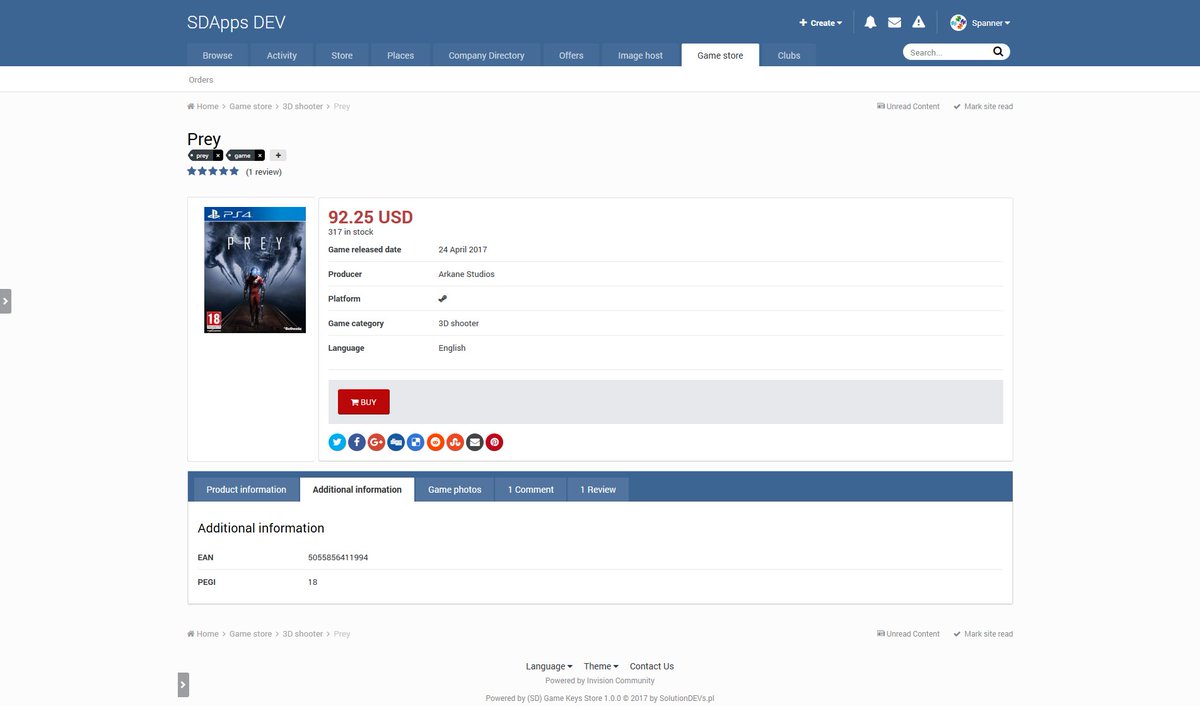Switch to the 1 Comment tab
1200x706 pixels.
[531, 489]
